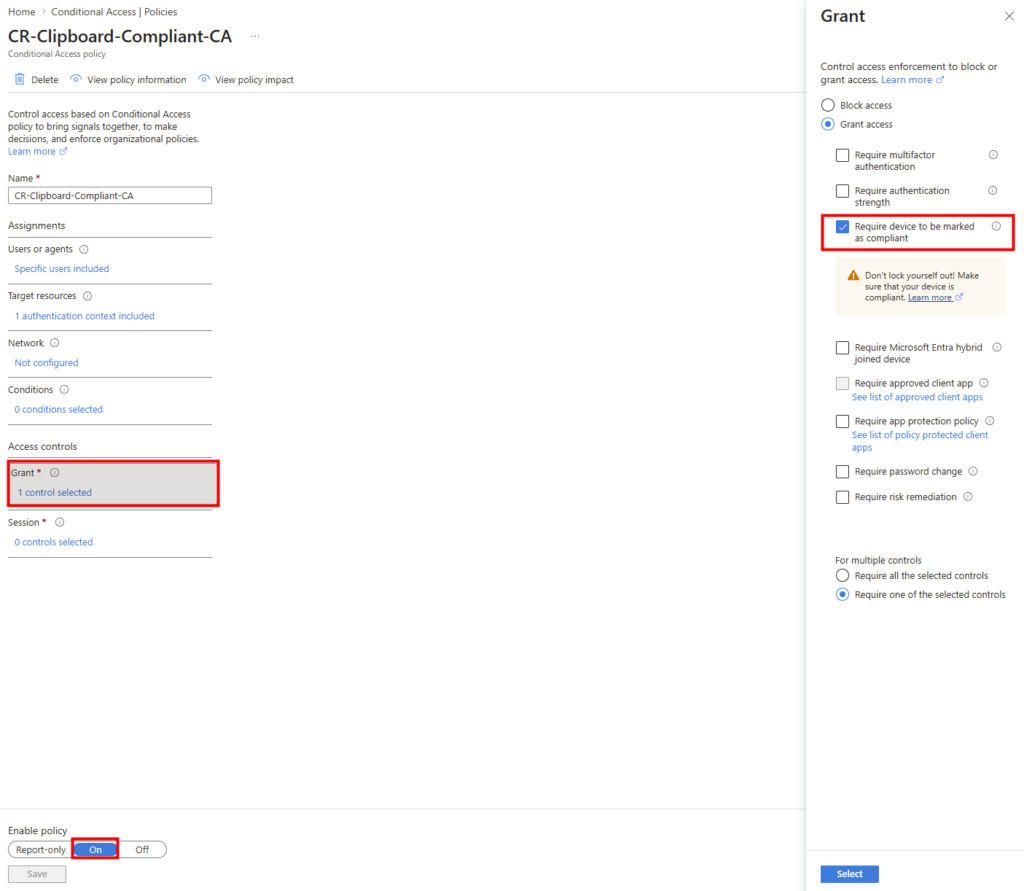This screenshot has width=1024, height=891.
Task: Click into the Name input field
Action: coord(110,195)
